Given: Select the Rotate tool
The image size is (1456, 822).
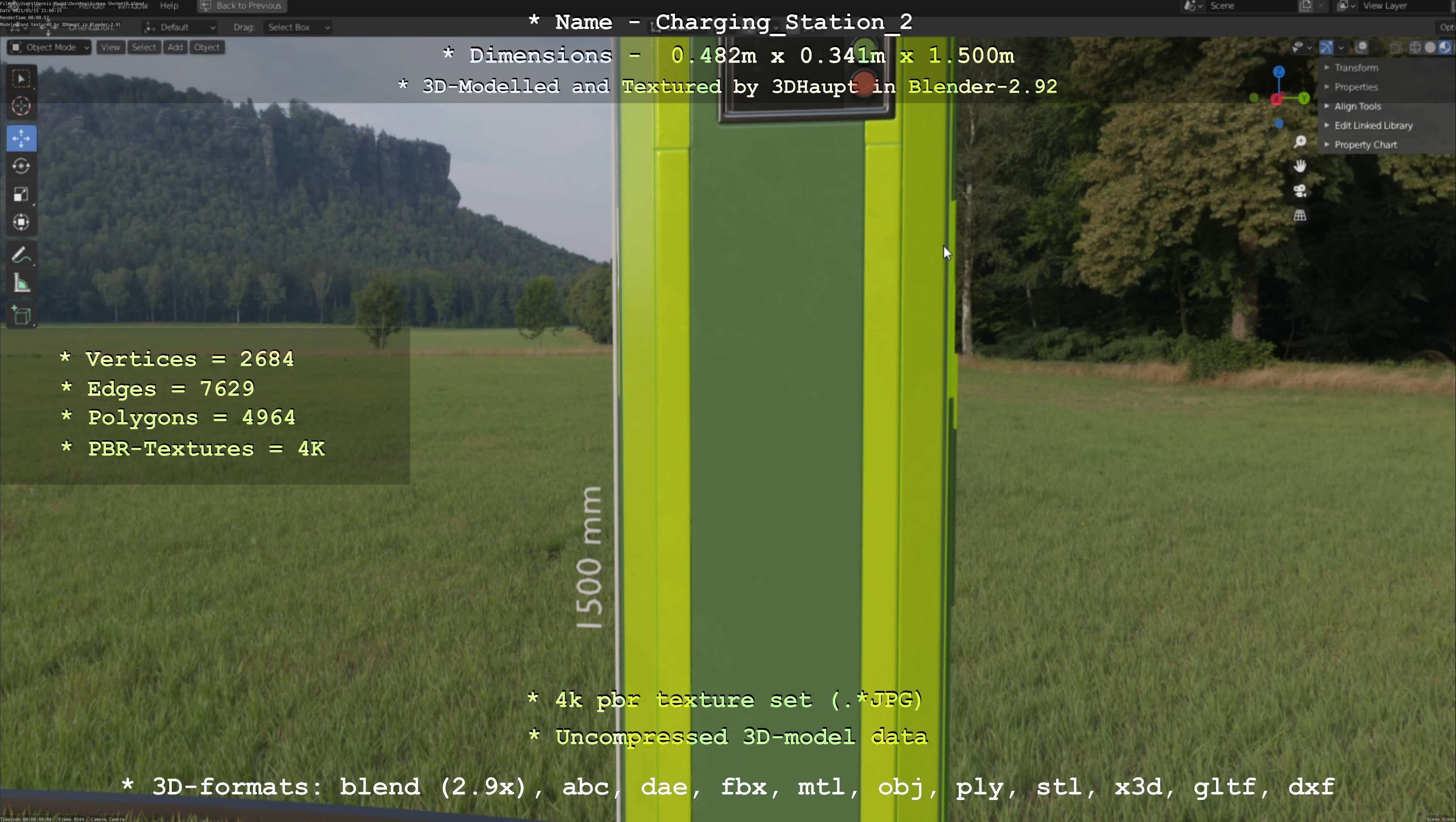Looking at the screenshot, I should click(x=21, y=166).
